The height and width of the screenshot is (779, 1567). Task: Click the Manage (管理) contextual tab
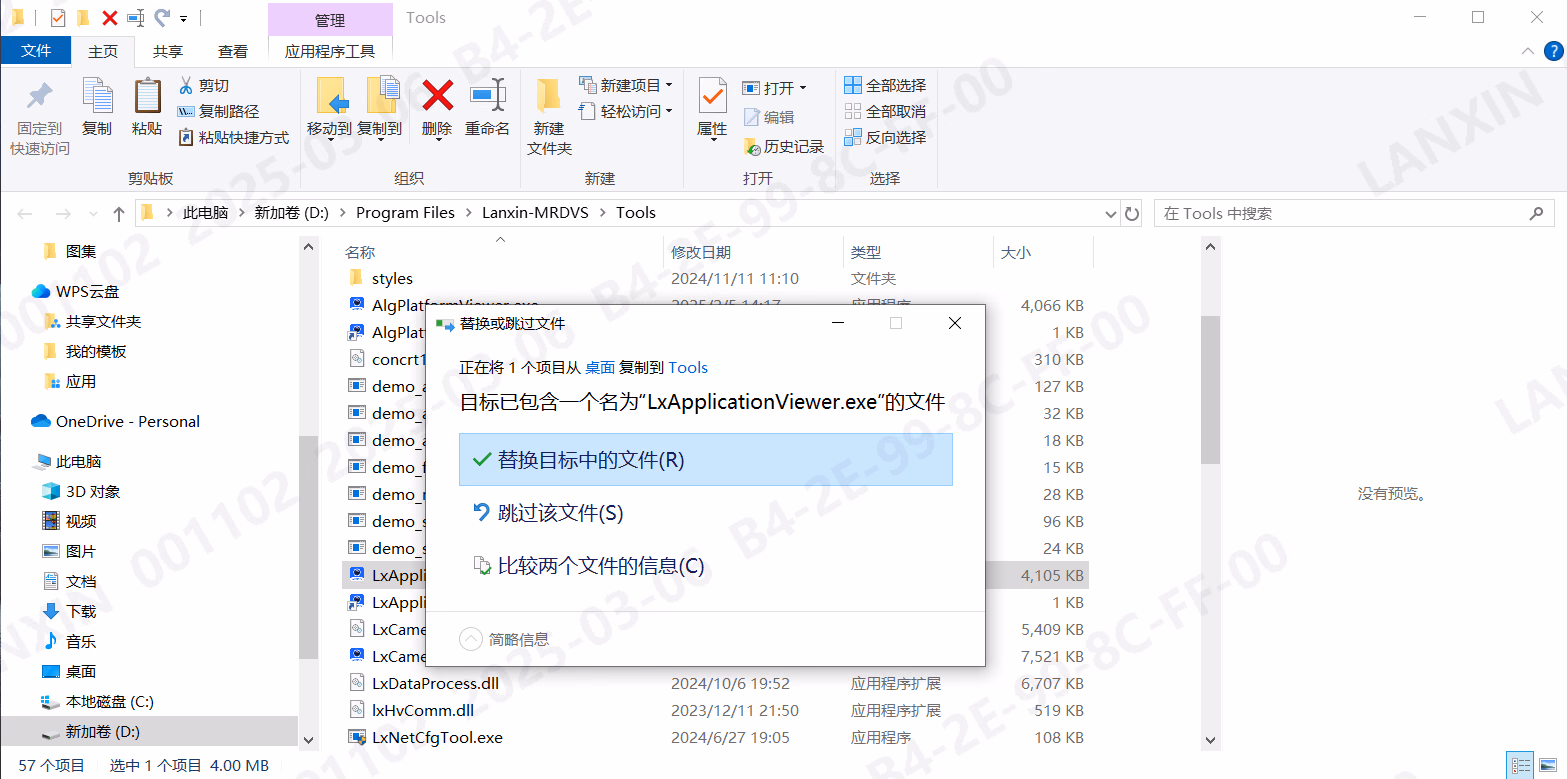pyautogui.click(x=330, y=20)
